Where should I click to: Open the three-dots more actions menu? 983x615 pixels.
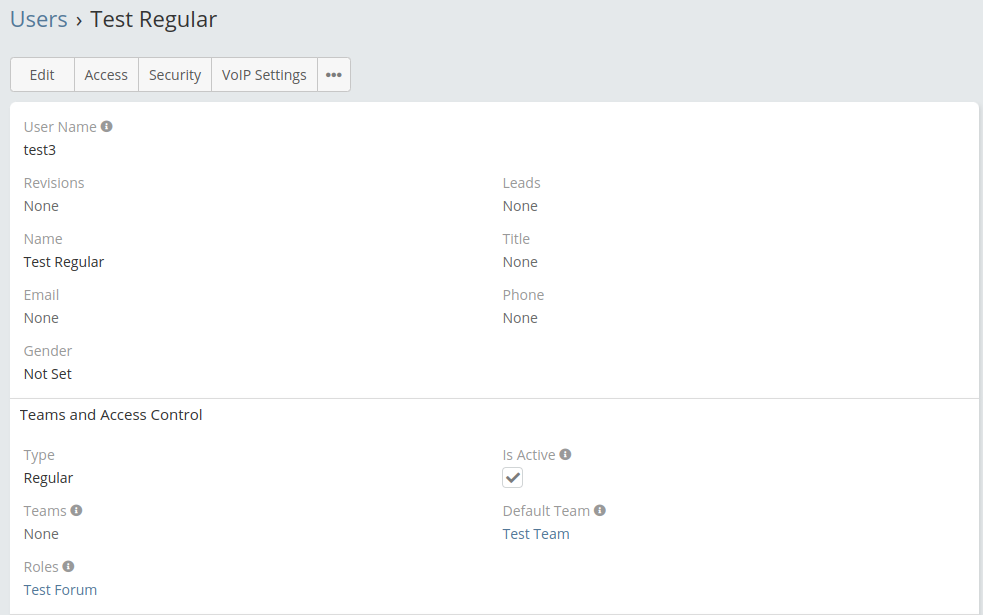click(334, 75)
